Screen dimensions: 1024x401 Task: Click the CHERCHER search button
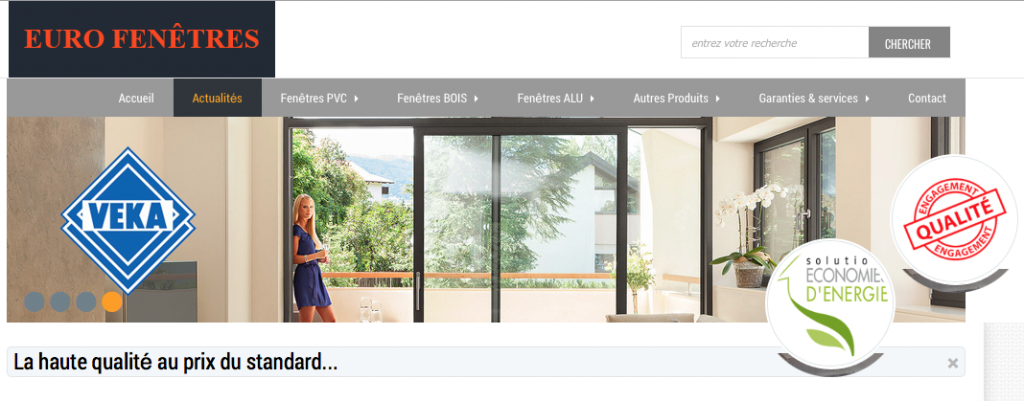pos(908,44)
